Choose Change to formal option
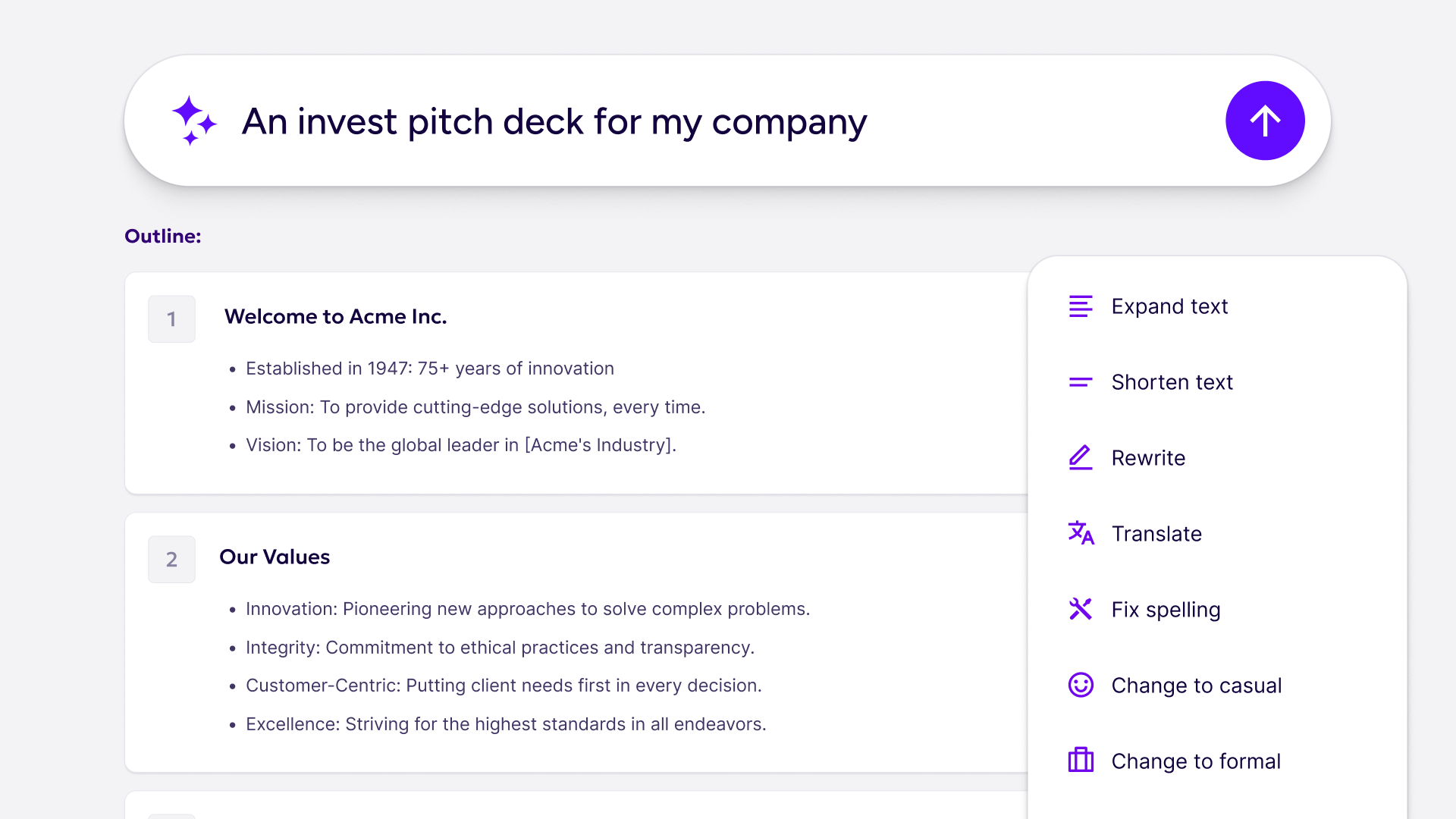 click(1195, 761)
